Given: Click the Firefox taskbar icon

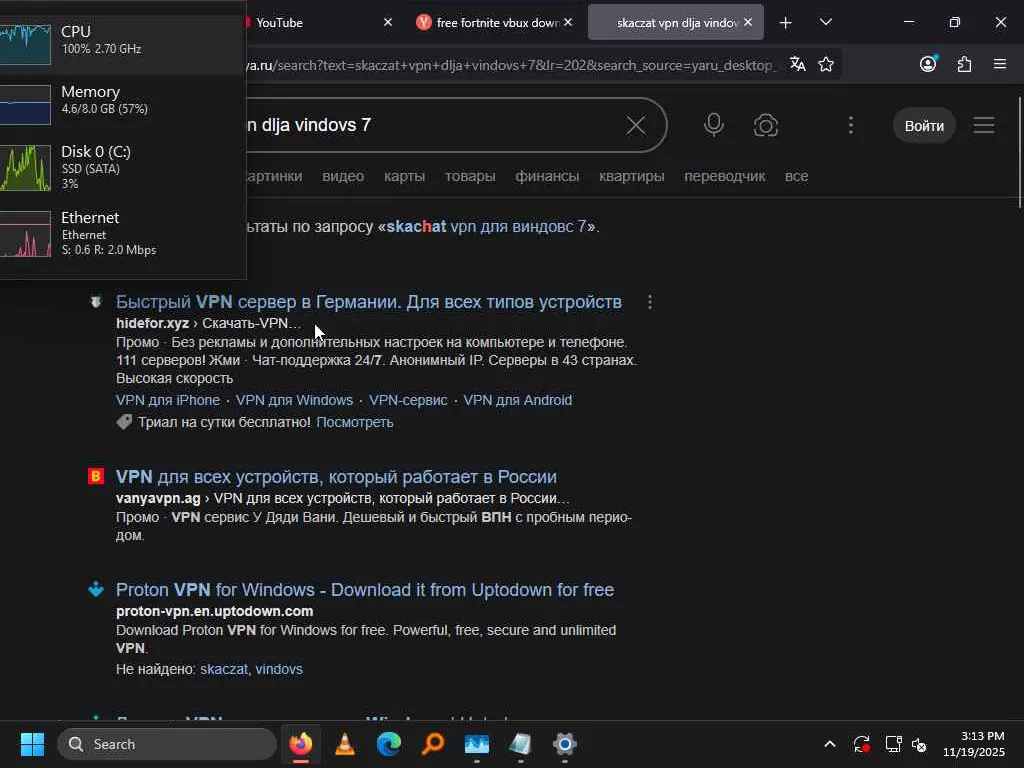Looking at the screenshot, I should pos(300,744).
